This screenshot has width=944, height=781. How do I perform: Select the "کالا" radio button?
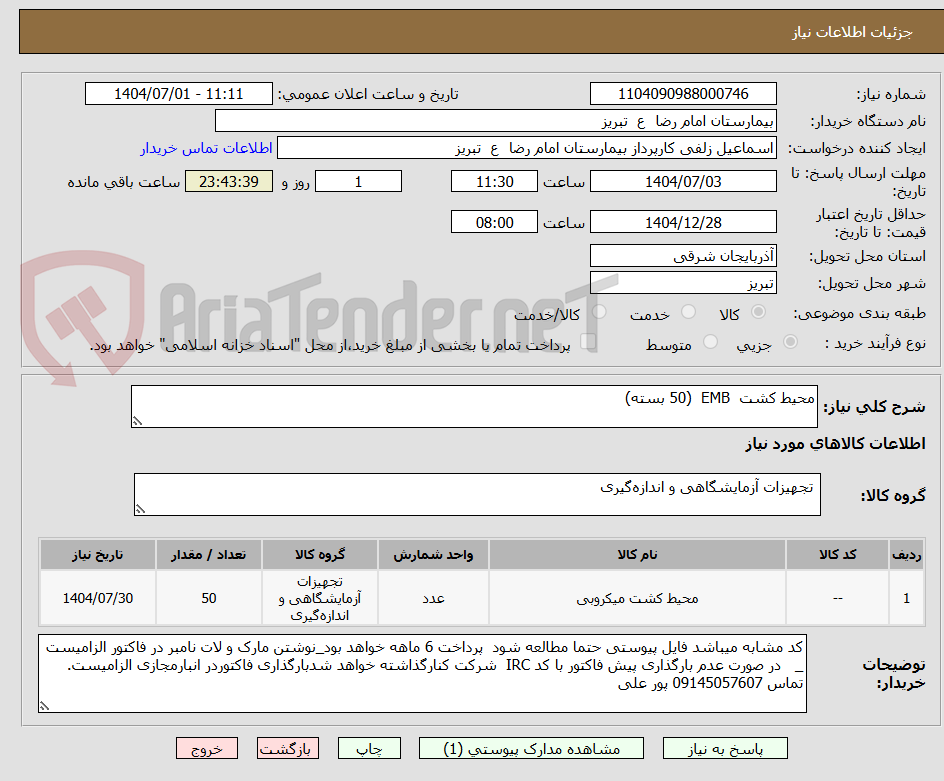click(x=758, y=312)
